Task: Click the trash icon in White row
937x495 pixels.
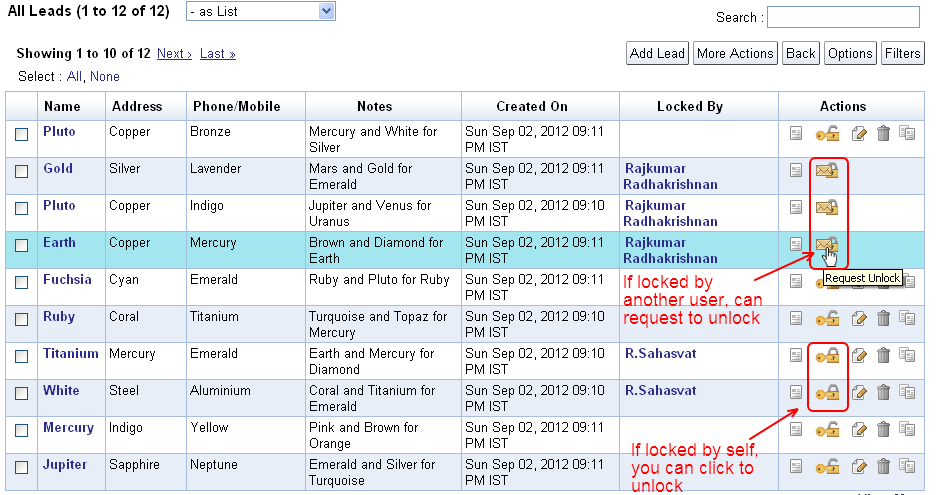Action: [883, 392]
